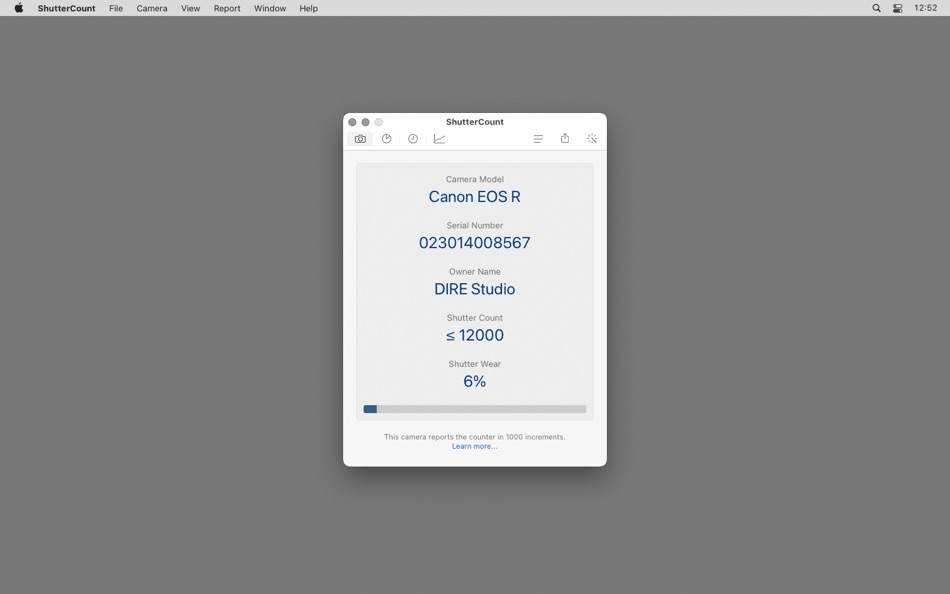This screenshot has width=950, height=594.
Task: Open the View menu
Action: coord(190,8)
